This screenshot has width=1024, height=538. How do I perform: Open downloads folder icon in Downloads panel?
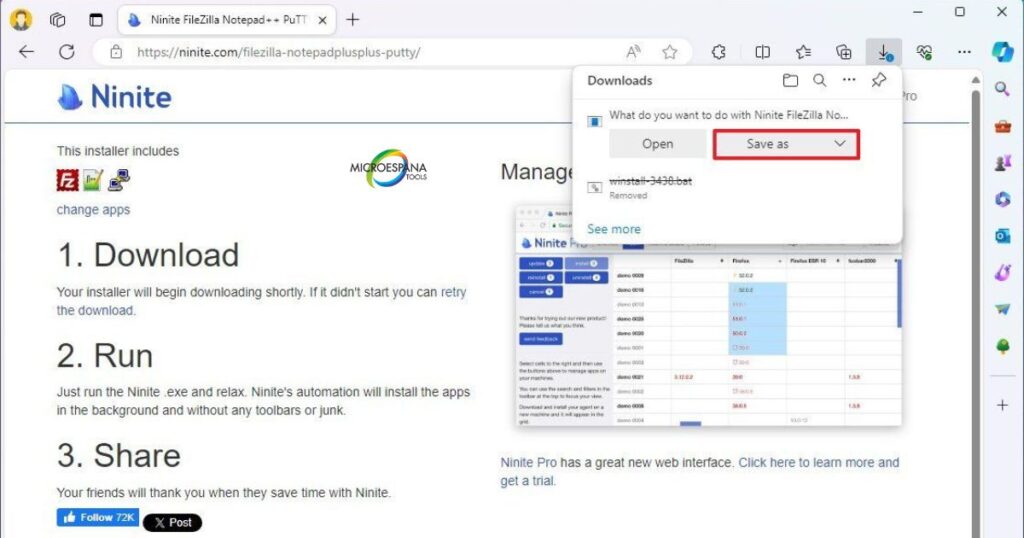790,80
